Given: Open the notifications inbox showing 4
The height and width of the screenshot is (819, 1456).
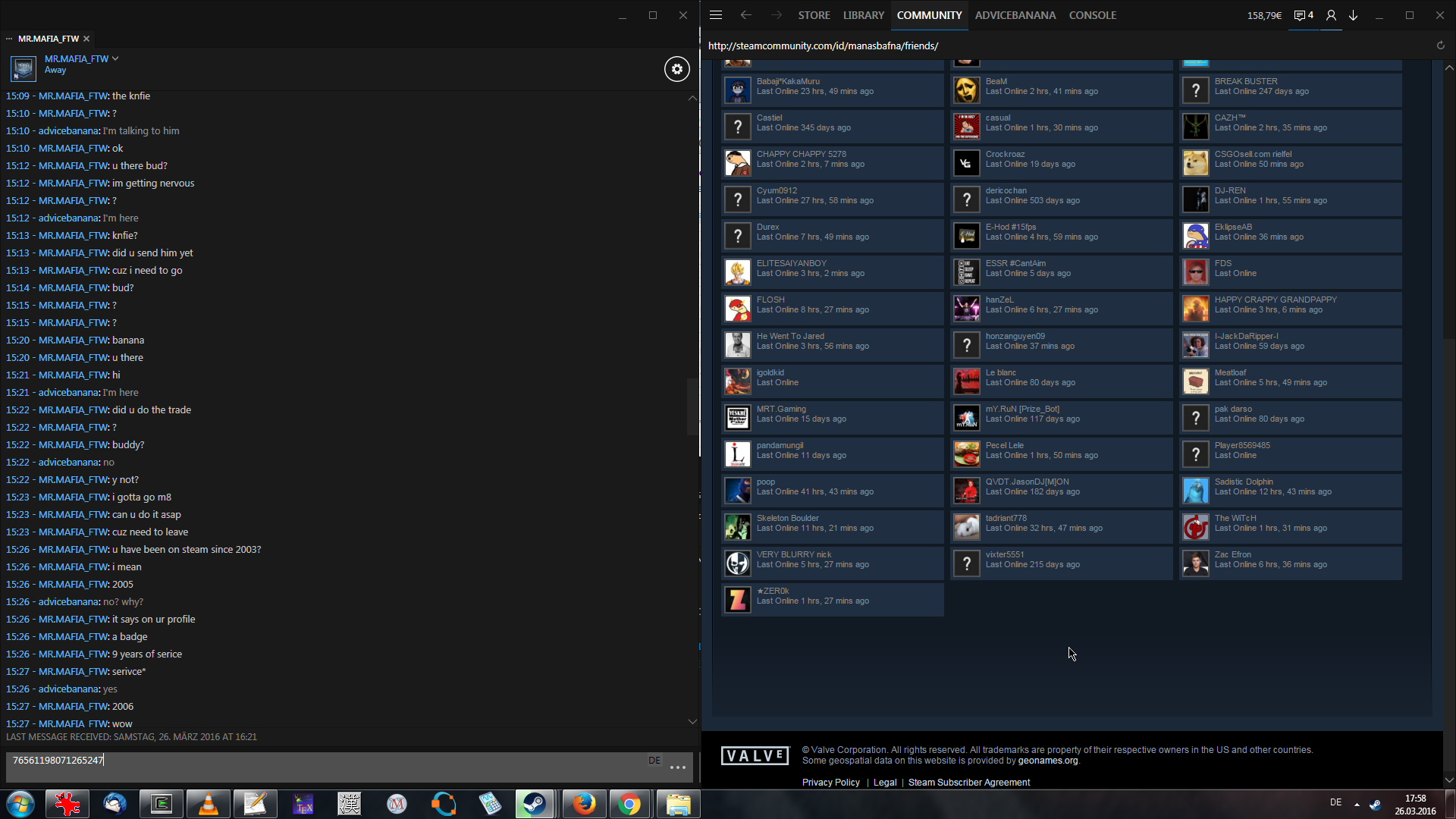Looking at the screenshot, I should tap(1304, 15).
